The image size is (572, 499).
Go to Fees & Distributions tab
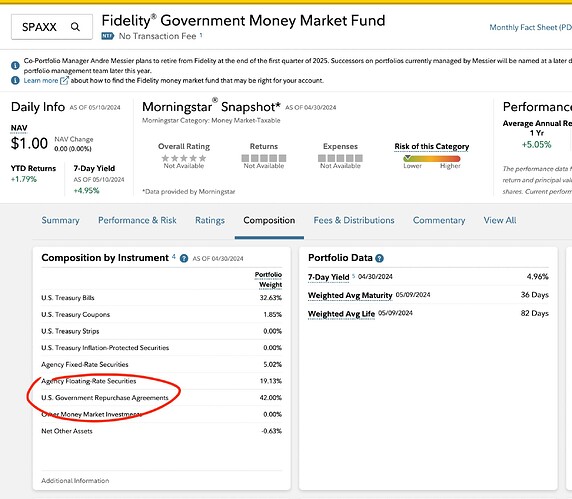pyautogui.click(x=354, y=220)
